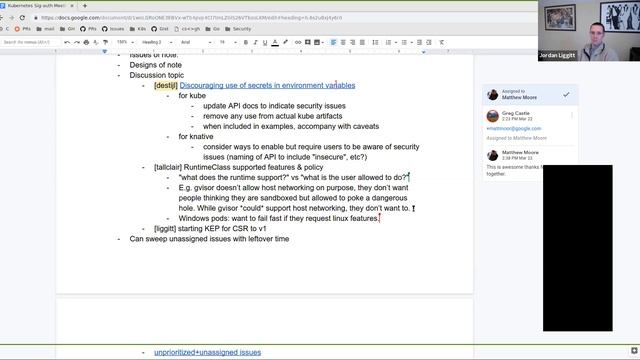Click the Numbered list icon
Screen dimensions: 640x360
pyautogui.click(x=388, y=42)
